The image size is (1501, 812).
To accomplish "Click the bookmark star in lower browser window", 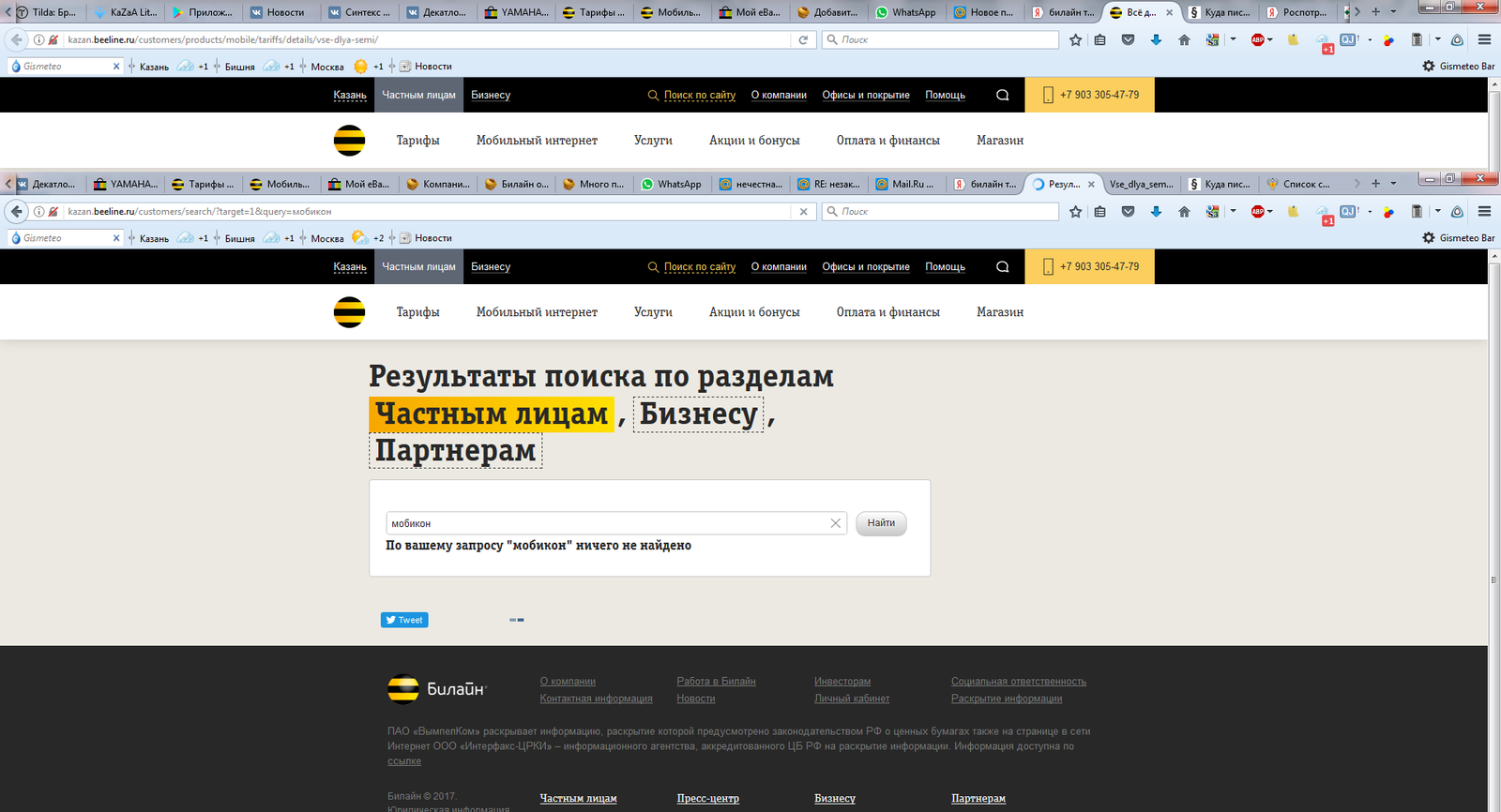I will pyautogui.click(x=1076, y=212).
